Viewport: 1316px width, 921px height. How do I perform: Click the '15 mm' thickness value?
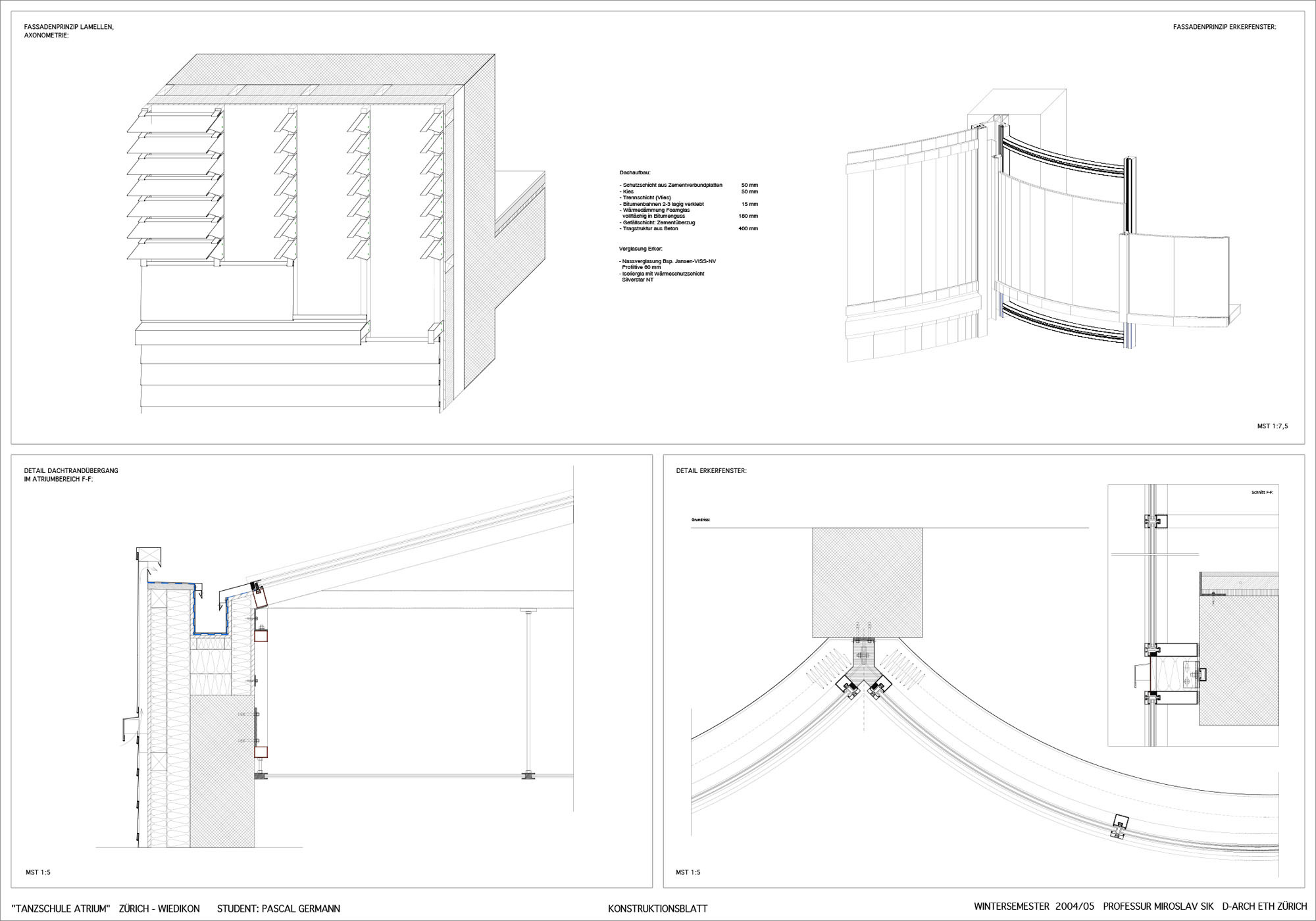click(749, 204)
